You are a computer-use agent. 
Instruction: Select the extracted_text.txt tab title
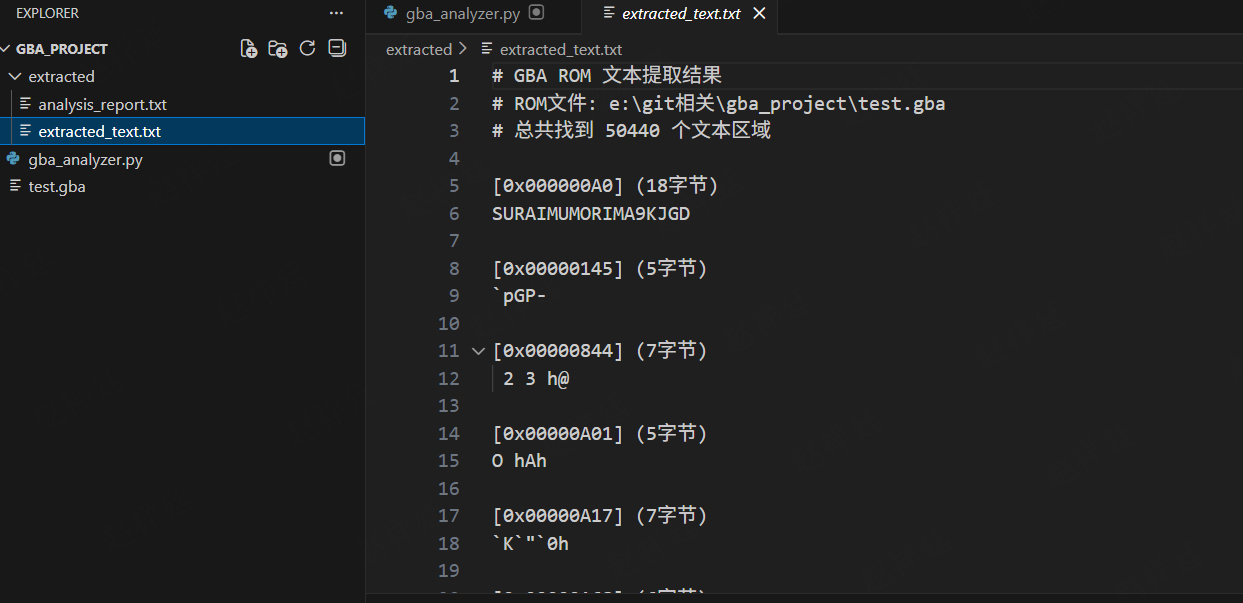[680, 14]
